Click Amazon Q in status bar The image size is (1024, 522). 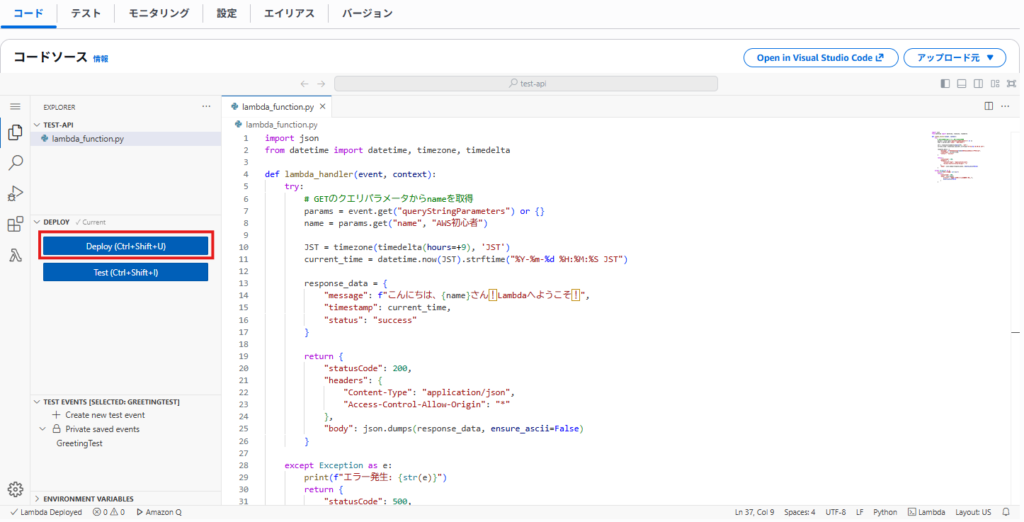pyautogui.click(x=159, y=512)
